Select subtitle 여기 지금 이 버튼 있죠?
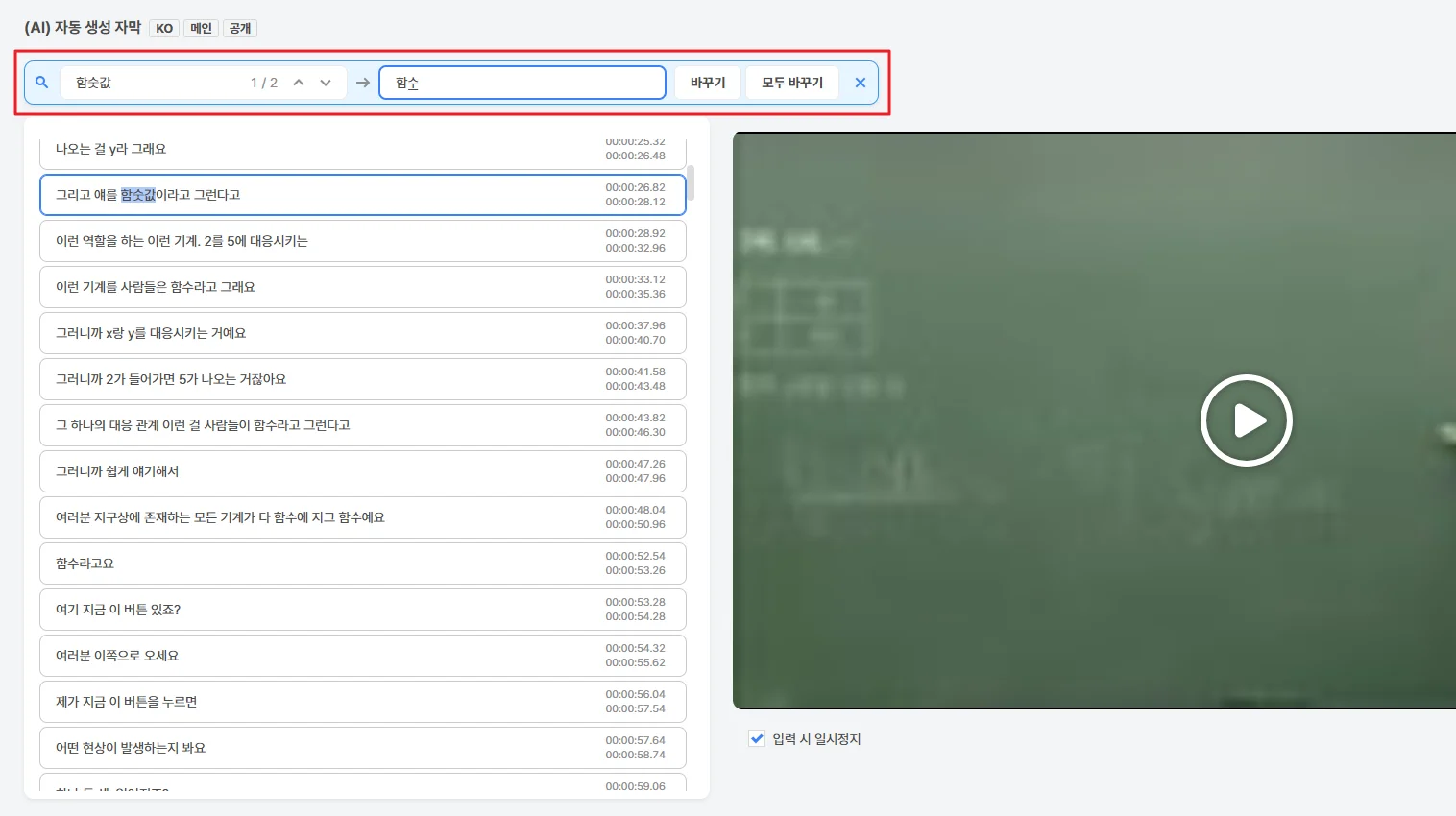The height and width of the screenshot is (816, 1456). [x=362, y=610]
